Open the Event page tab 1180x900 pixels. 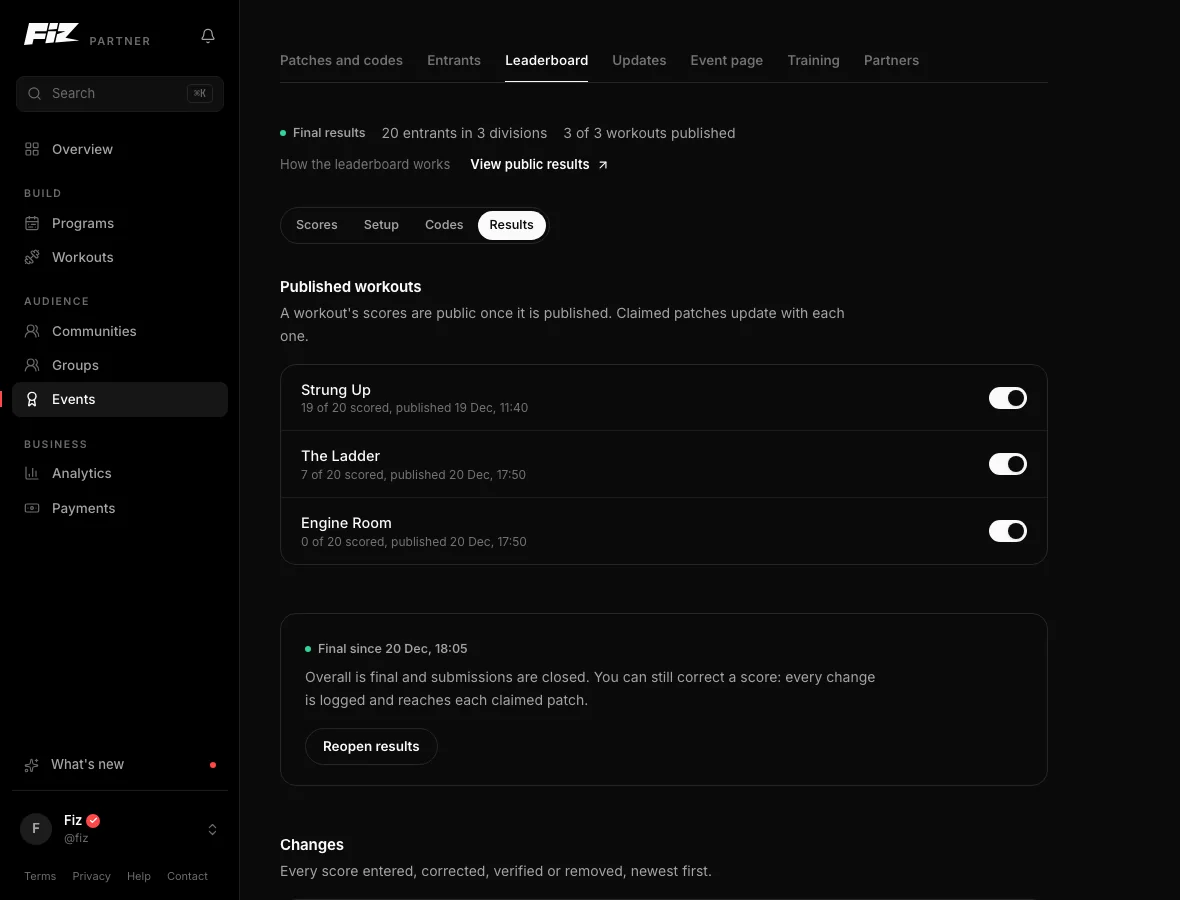726,60
